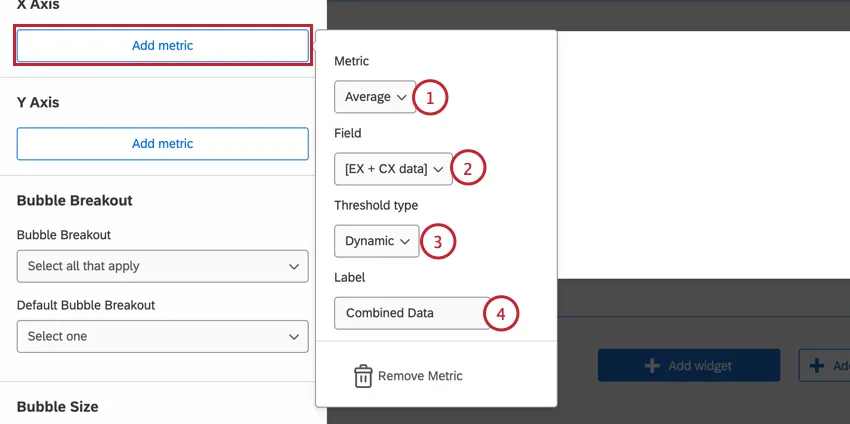Click the chevron on Select one dropdown
Image resolution: width=850 pixels, height=424 pixels.
click(x=293, y=337)
